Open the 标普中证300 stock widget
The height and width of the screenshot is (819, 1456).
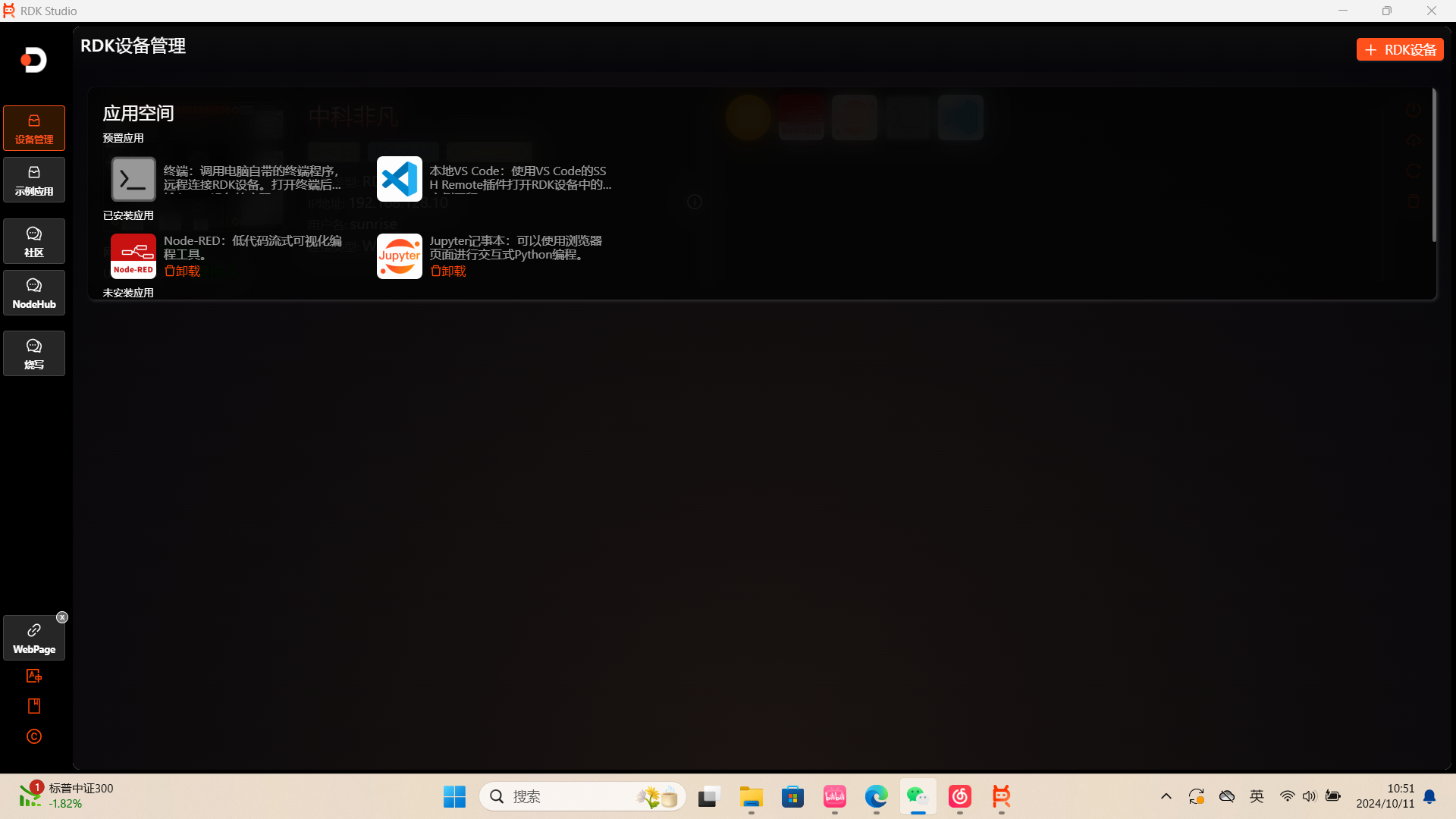coord(67,796)
